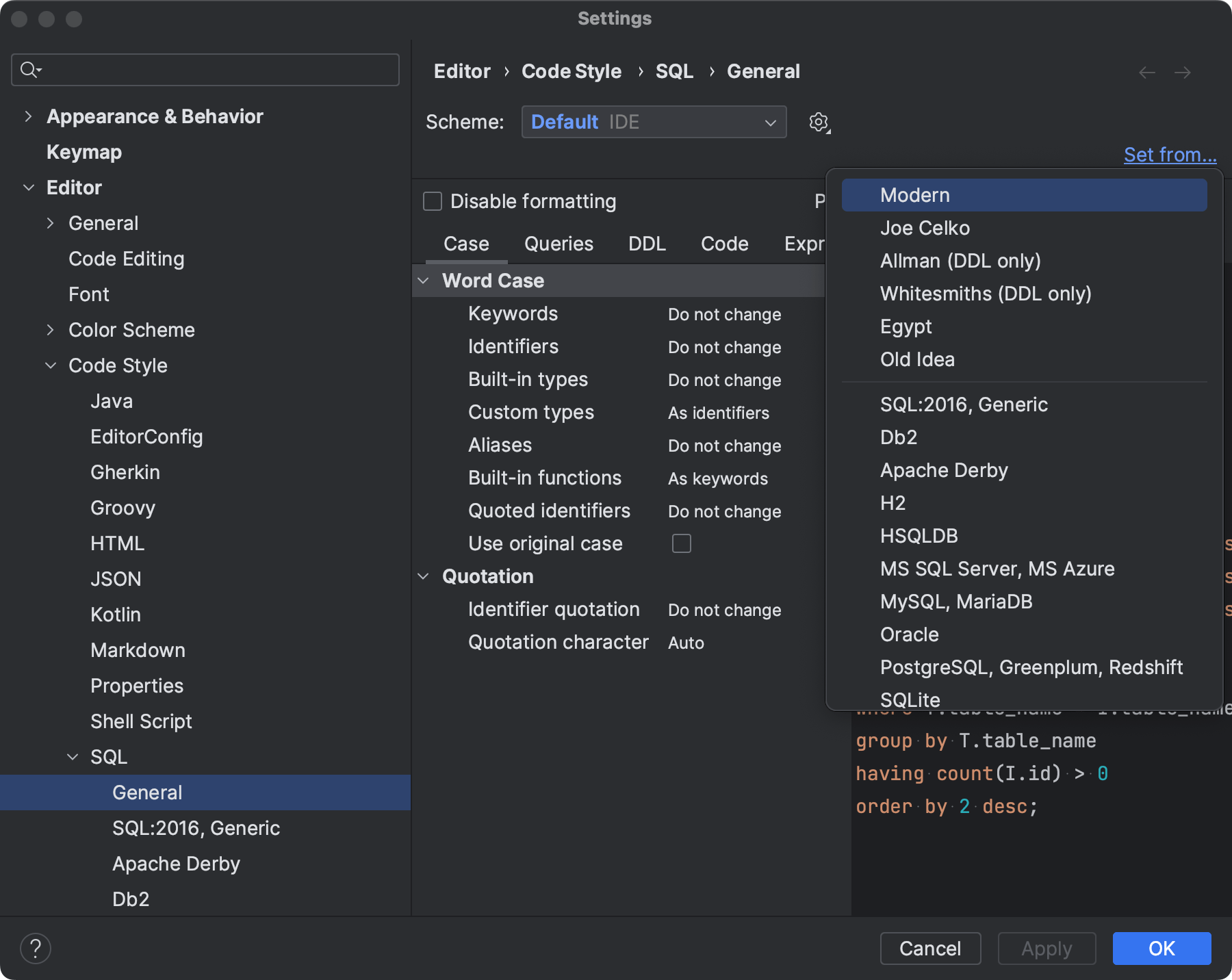Image resolution: width=1232 pixels, height=980 pixels.
Task: Expand Appearance & Behavior in sidebar
Action: 28,116
